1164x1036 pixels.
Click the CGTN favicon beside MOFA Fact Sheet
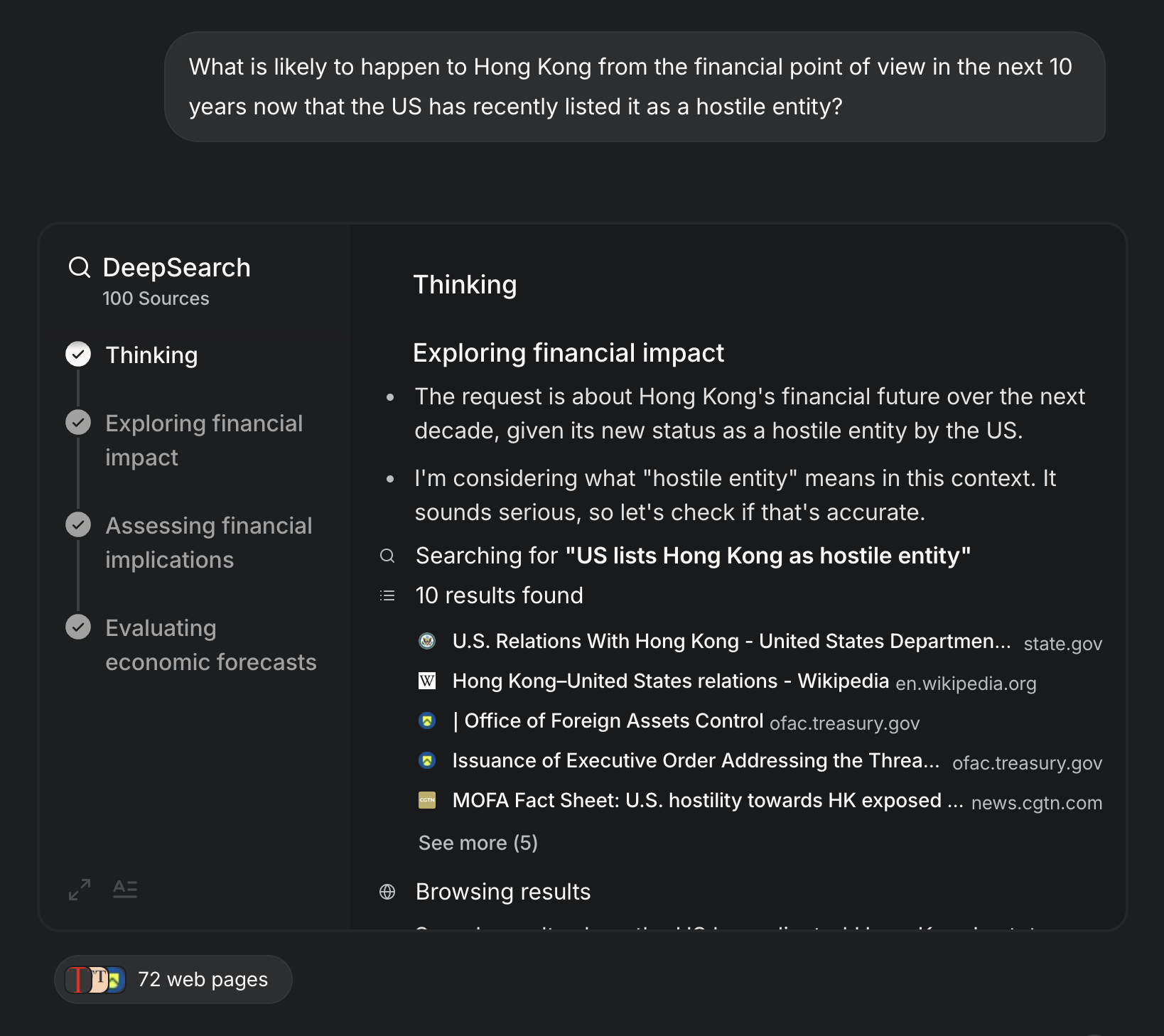pos(427,800)
